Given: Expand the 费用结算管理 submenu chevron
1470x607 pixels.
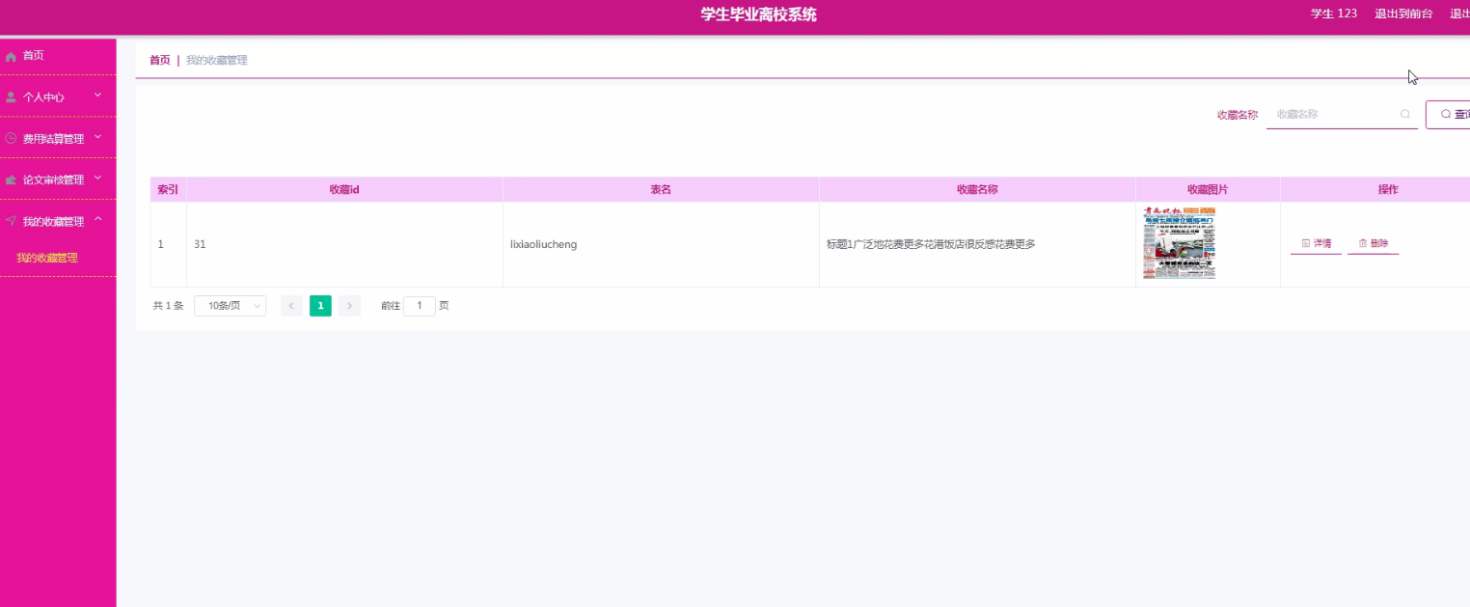Looking at the screenshot, I should 98,137.
